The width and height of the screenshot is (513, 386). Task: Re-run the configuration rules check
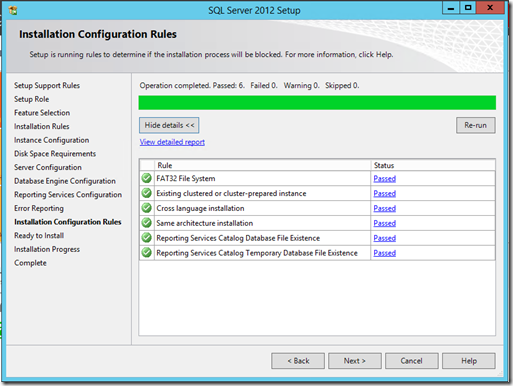click(476, 125)
